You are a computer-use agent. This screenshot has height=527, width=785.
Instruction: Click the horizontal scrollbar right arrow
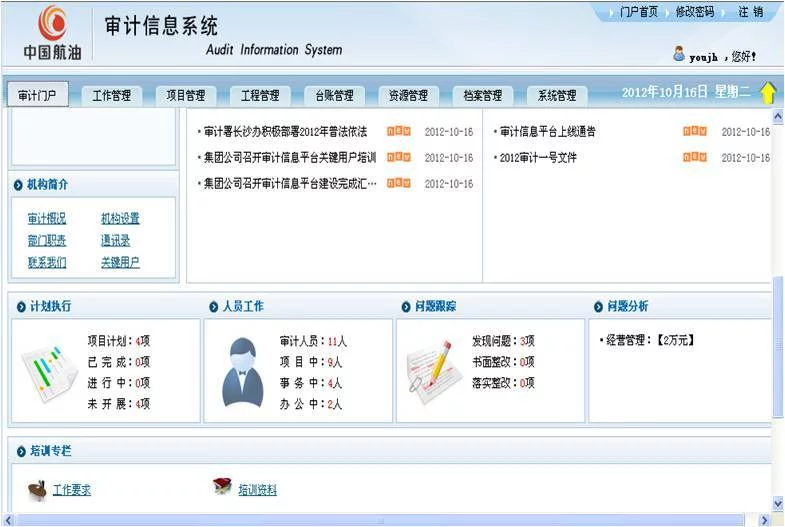[x=764, y=520]
